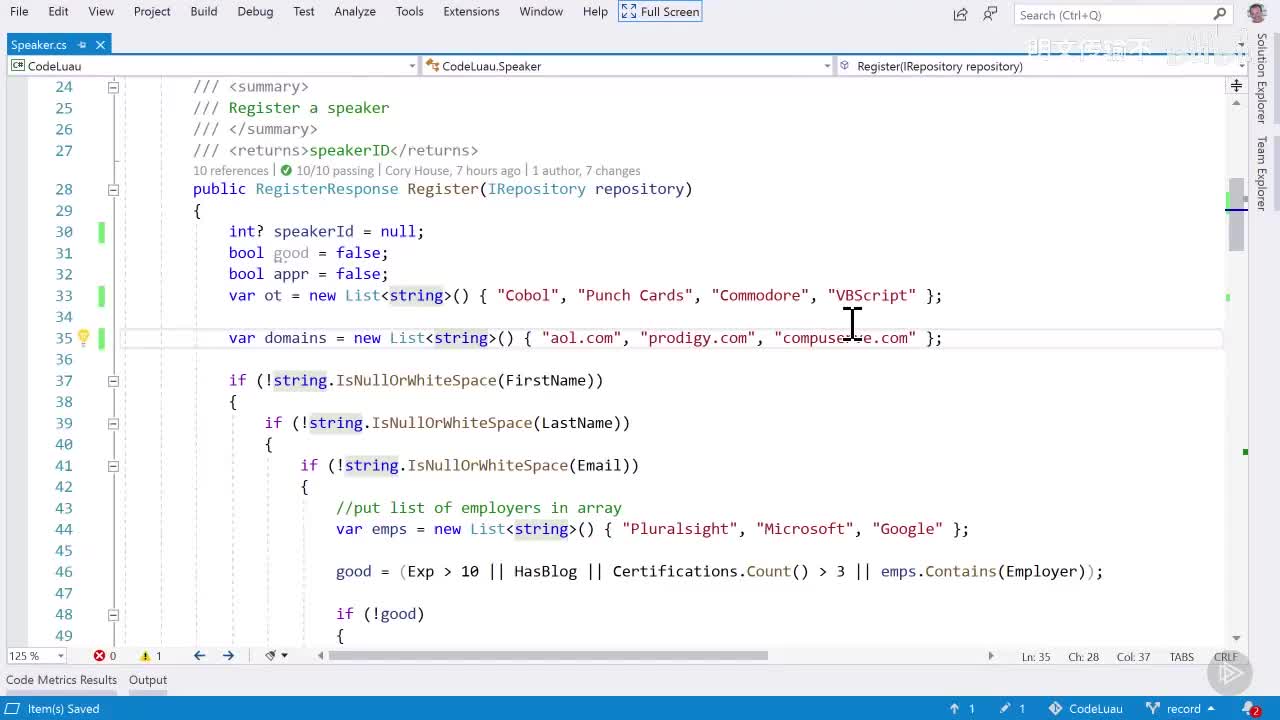1280x720 pixels.
Task: Click the 10 references CodeLens link
Action: point(230,171)
